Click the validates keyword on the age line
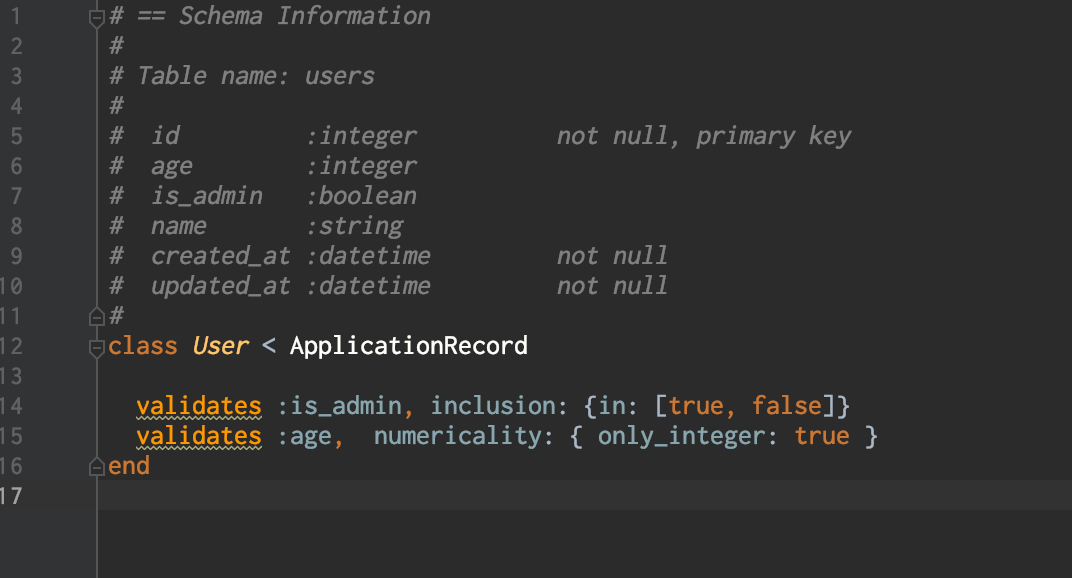 point(199,436)
